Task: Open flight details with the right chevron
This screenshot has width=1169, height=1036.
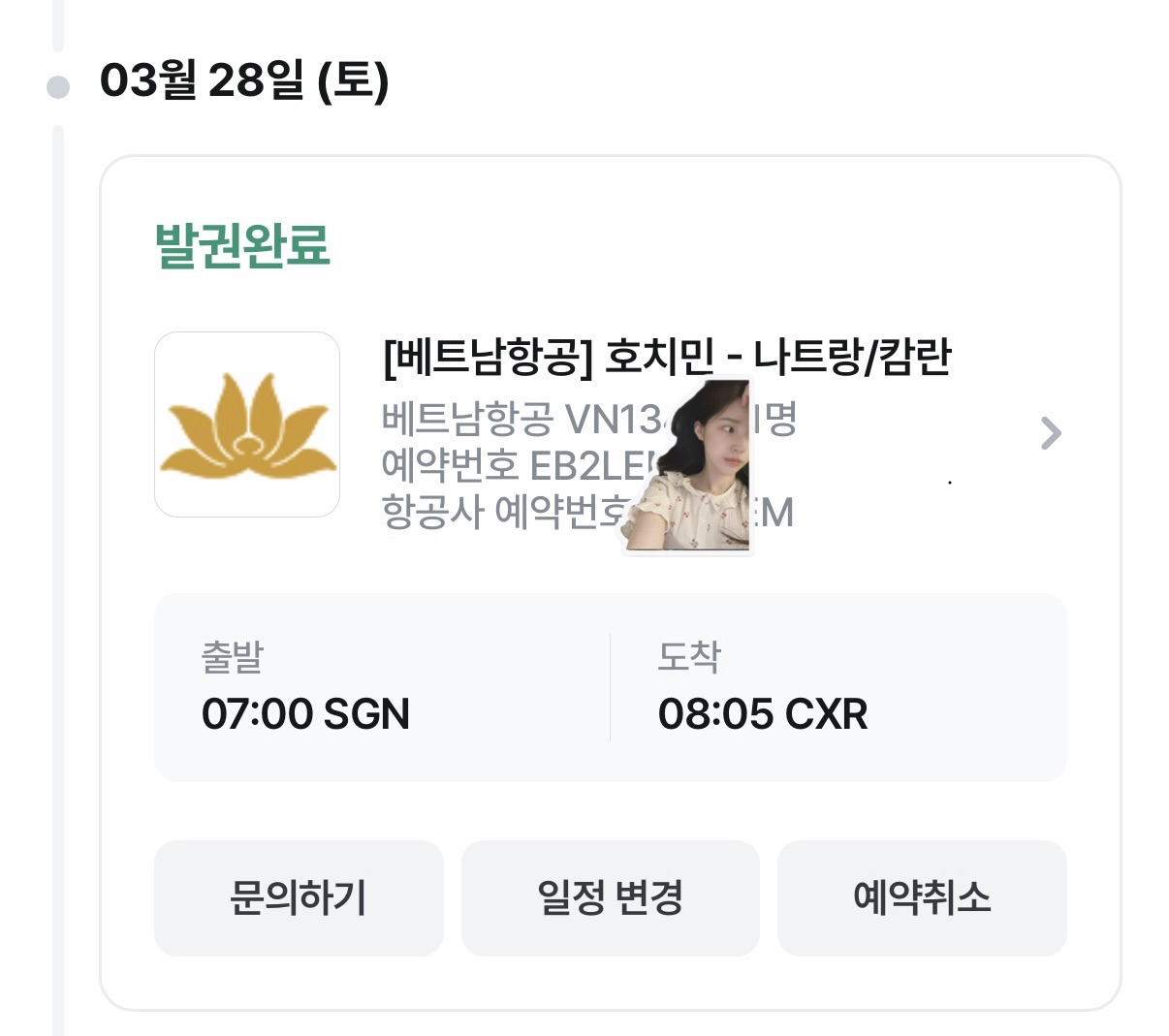Action: point(1051,433)
